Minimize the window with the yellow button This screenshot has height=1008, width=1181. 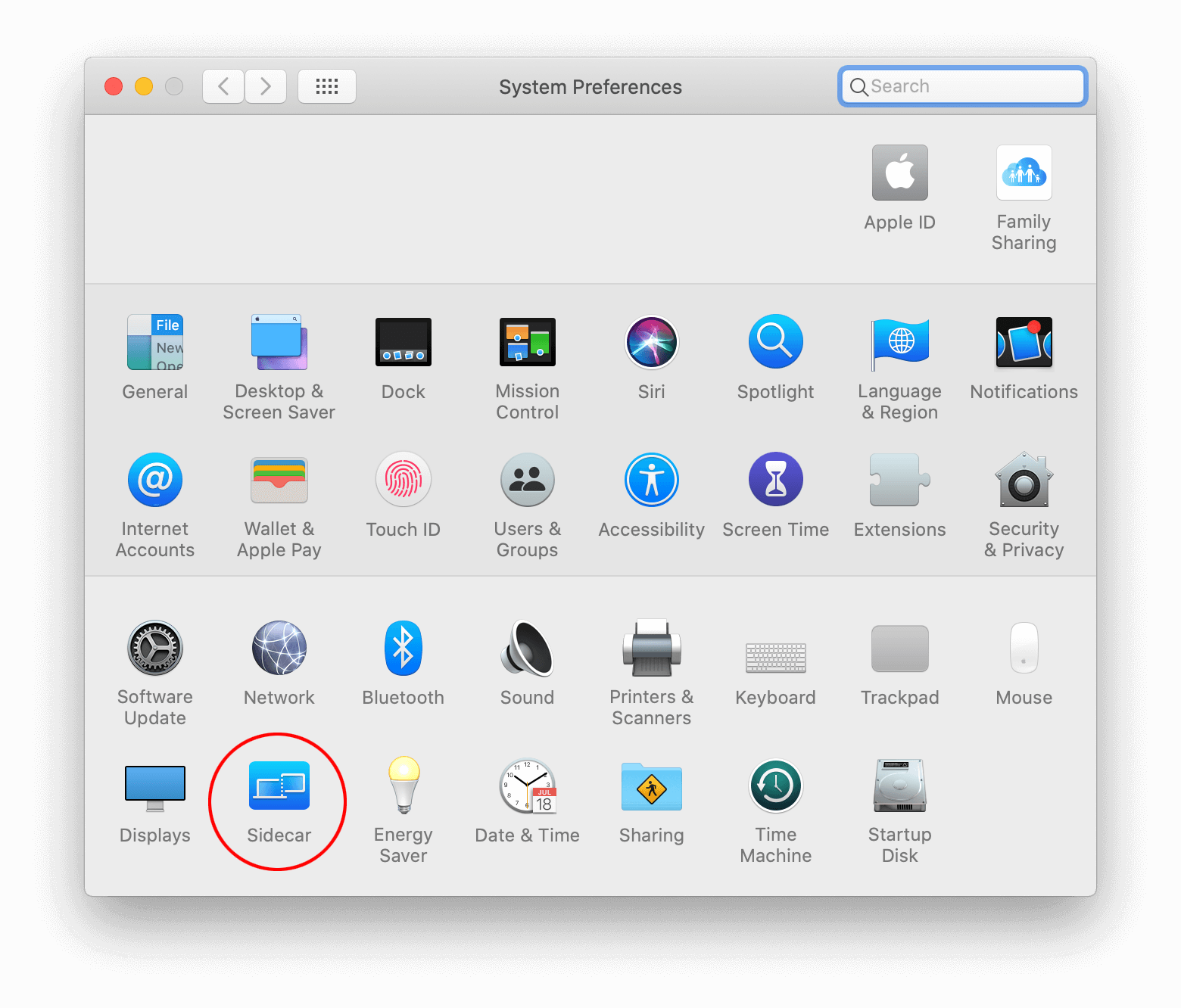pos(144,86)
